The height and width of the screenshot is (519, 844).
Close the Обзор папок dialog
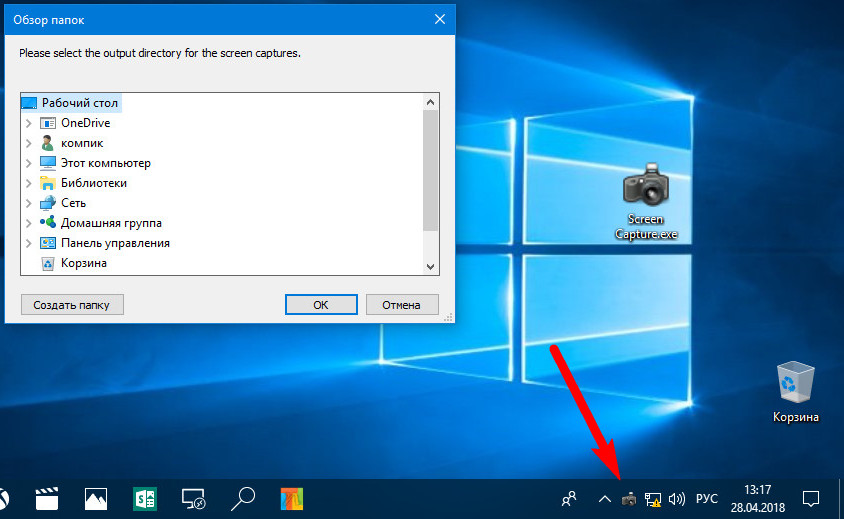pos(440,19)
